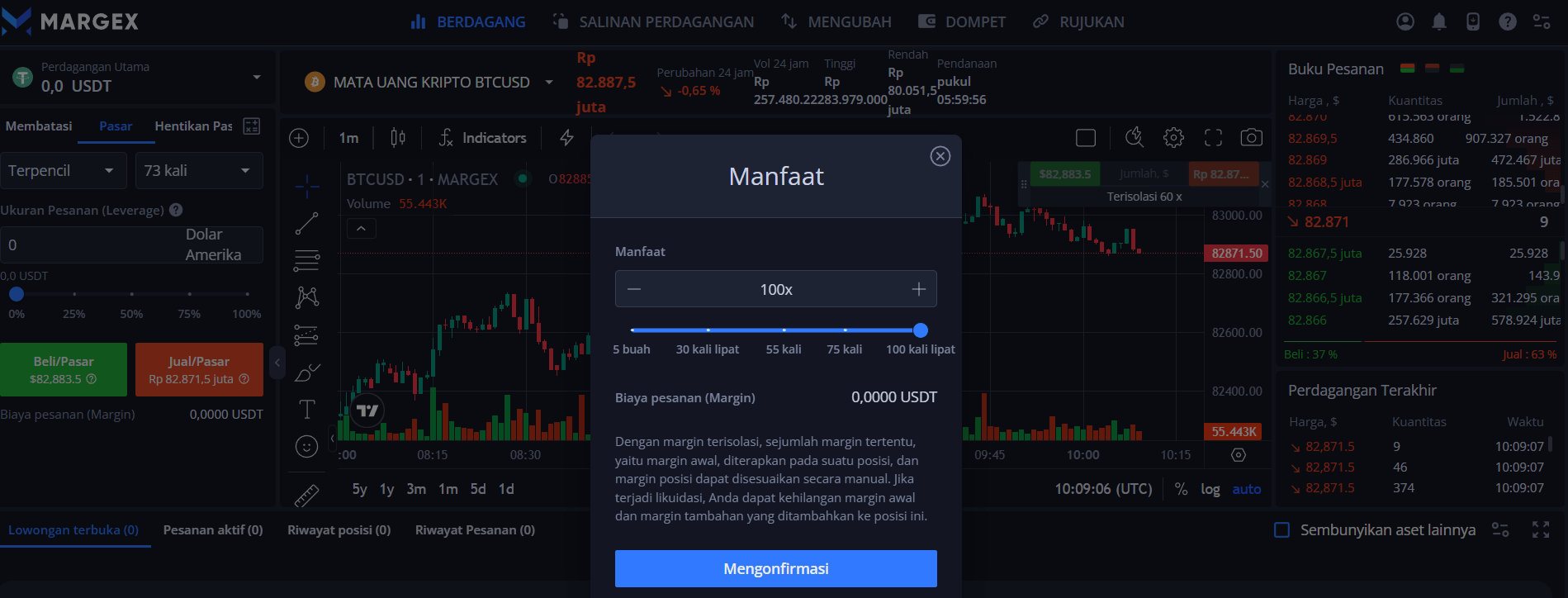Close the Manfaat dialog
The height and width of the screenshot is (598, 1568).
(x=940, y=156)
